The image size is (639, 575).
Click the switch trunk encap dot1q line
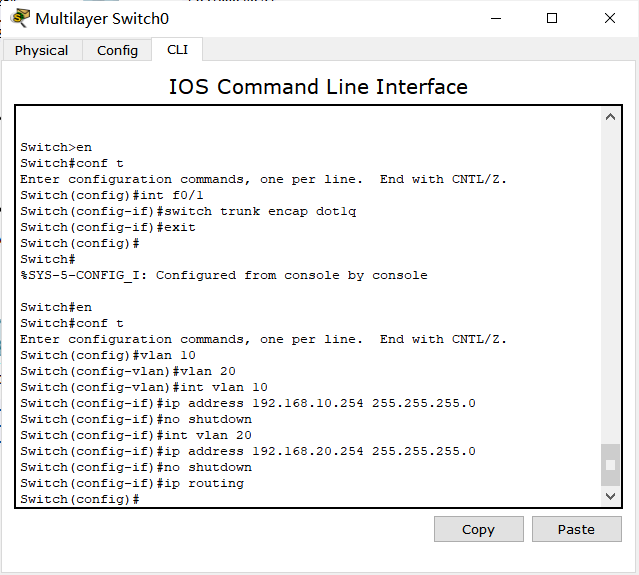pyautogui.click(x=188, y=211)
